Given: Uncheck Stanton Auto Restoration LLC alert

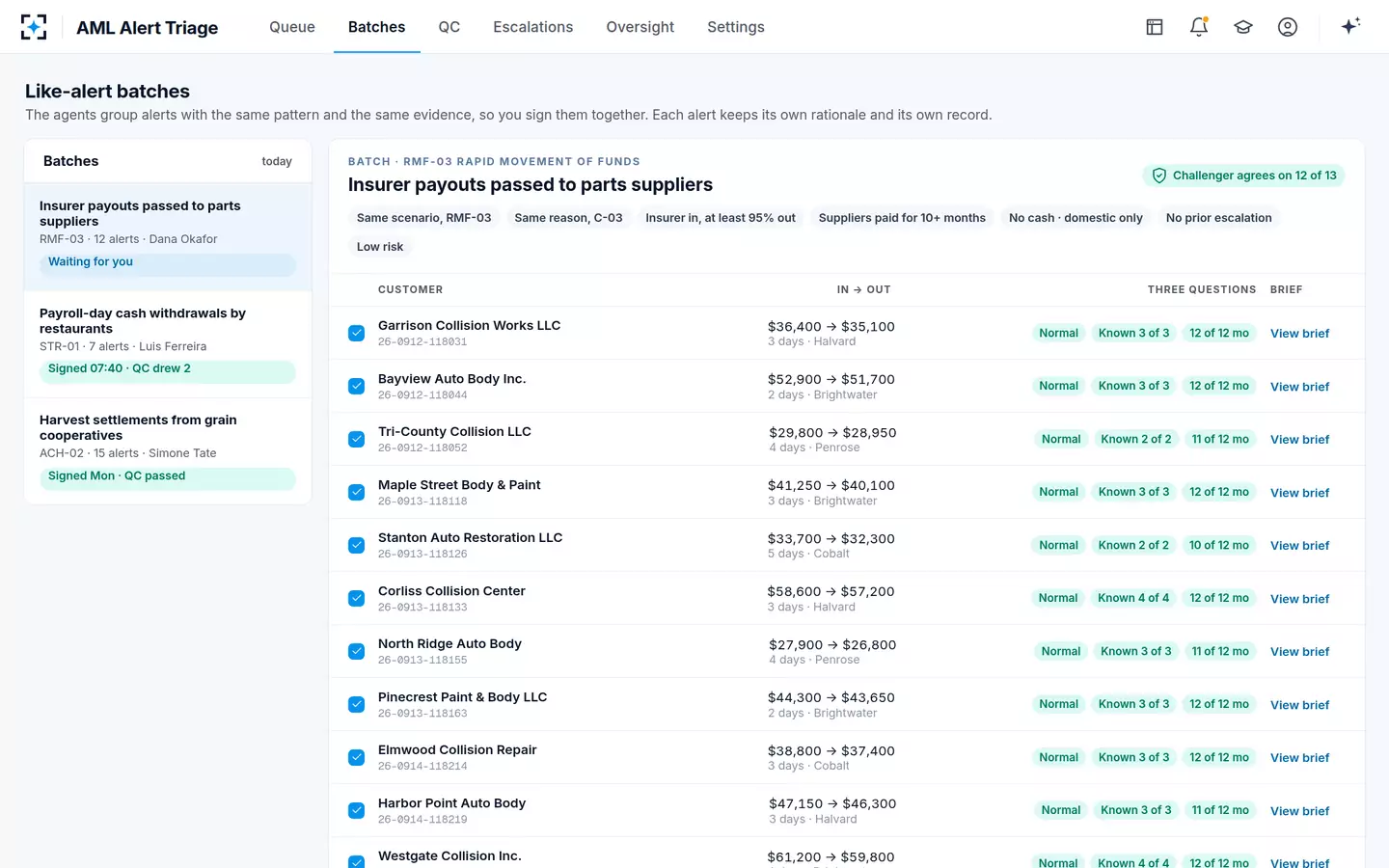Looking at the screenshot, I should [357, 545].
